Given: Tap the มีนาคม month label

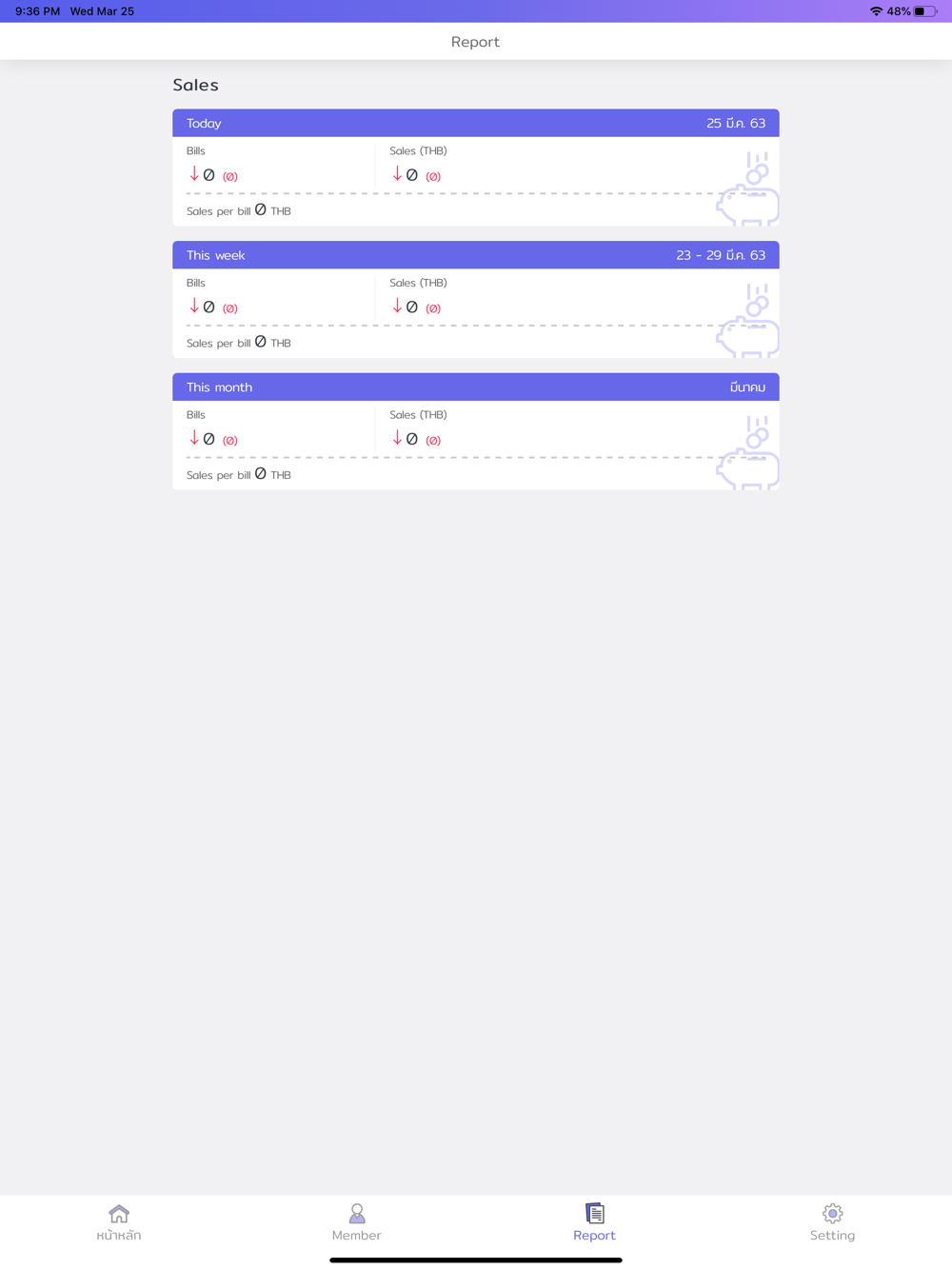Looking at the screenshot, I should [747, 387].
